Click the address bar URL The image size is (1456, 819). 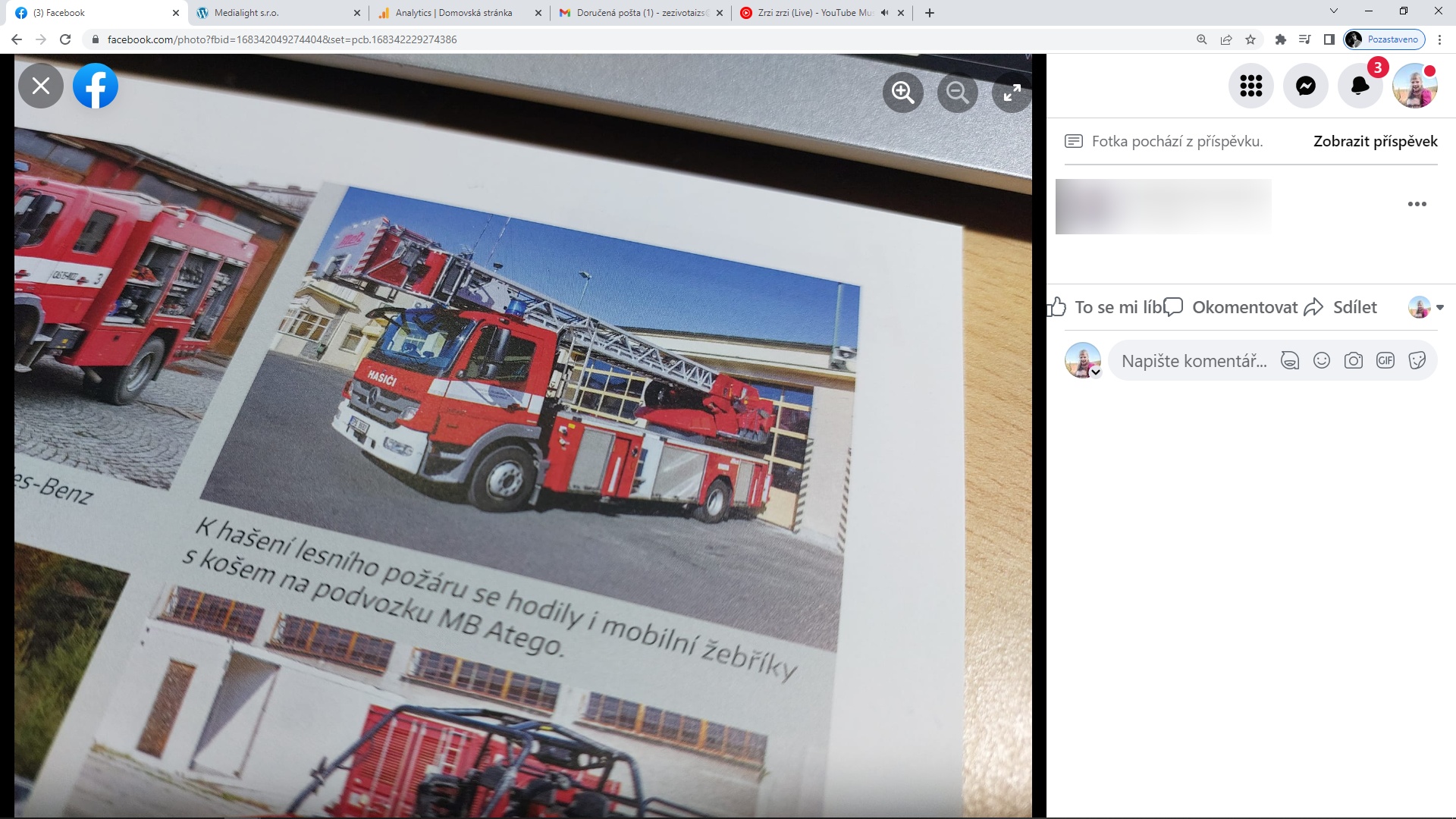tap(282, 39)
